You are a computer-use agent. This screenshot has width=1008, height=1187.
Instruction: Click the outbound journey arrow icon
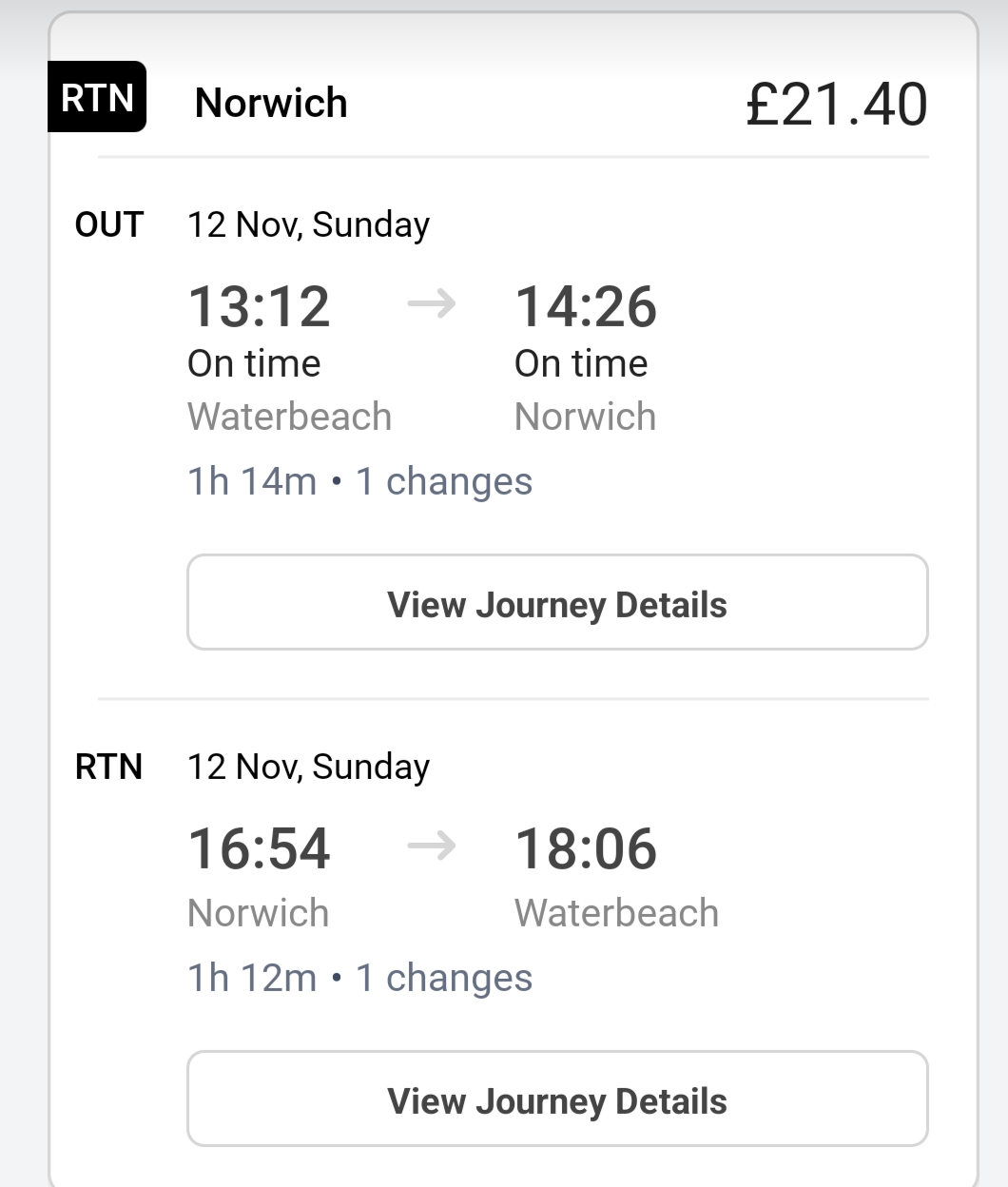pyautogui.click(x=432, y=304)
